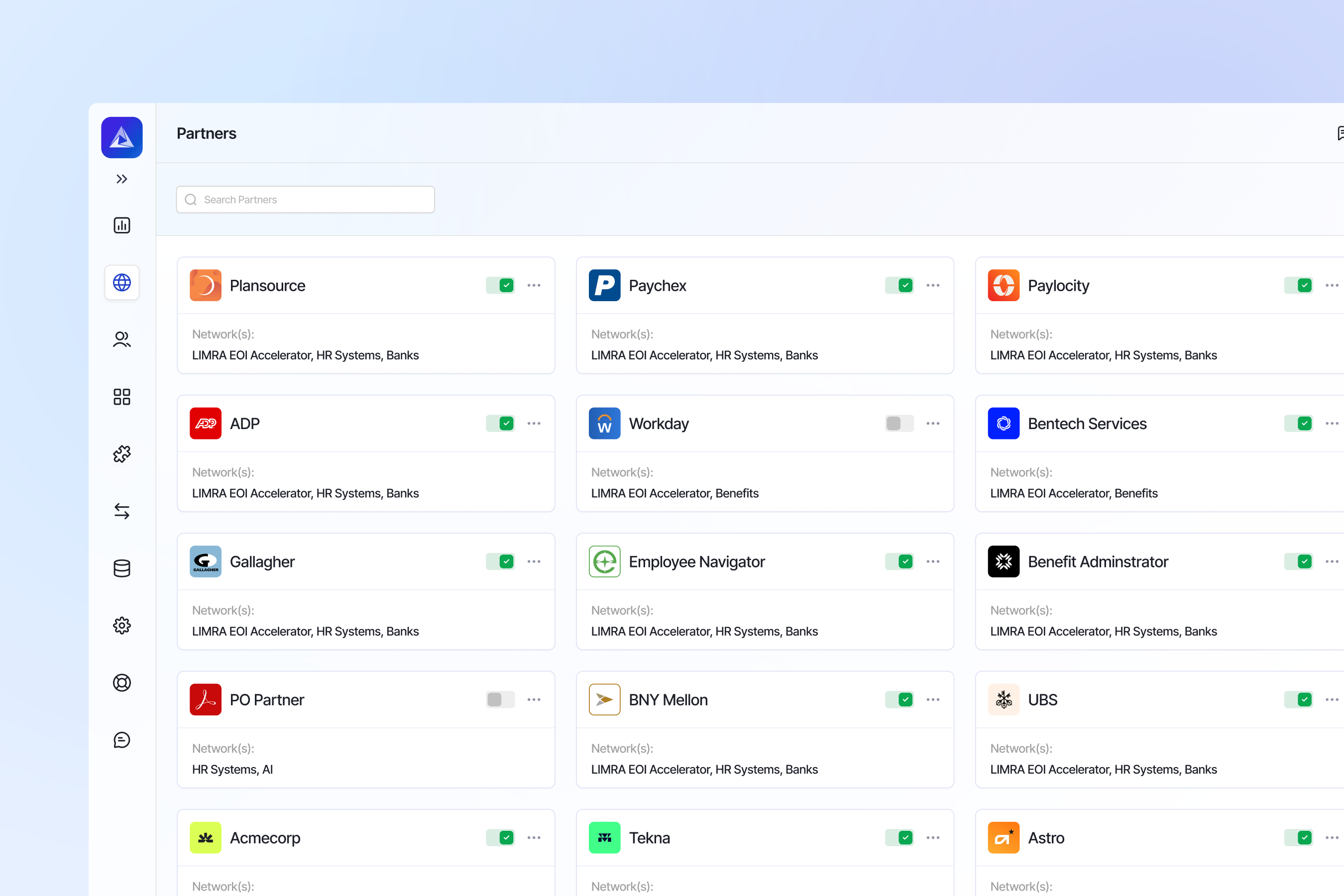The image size is (1344, 896).
Task: Click the Gallagher partner name
Action: pyautogui.click(x=262, y=561)
